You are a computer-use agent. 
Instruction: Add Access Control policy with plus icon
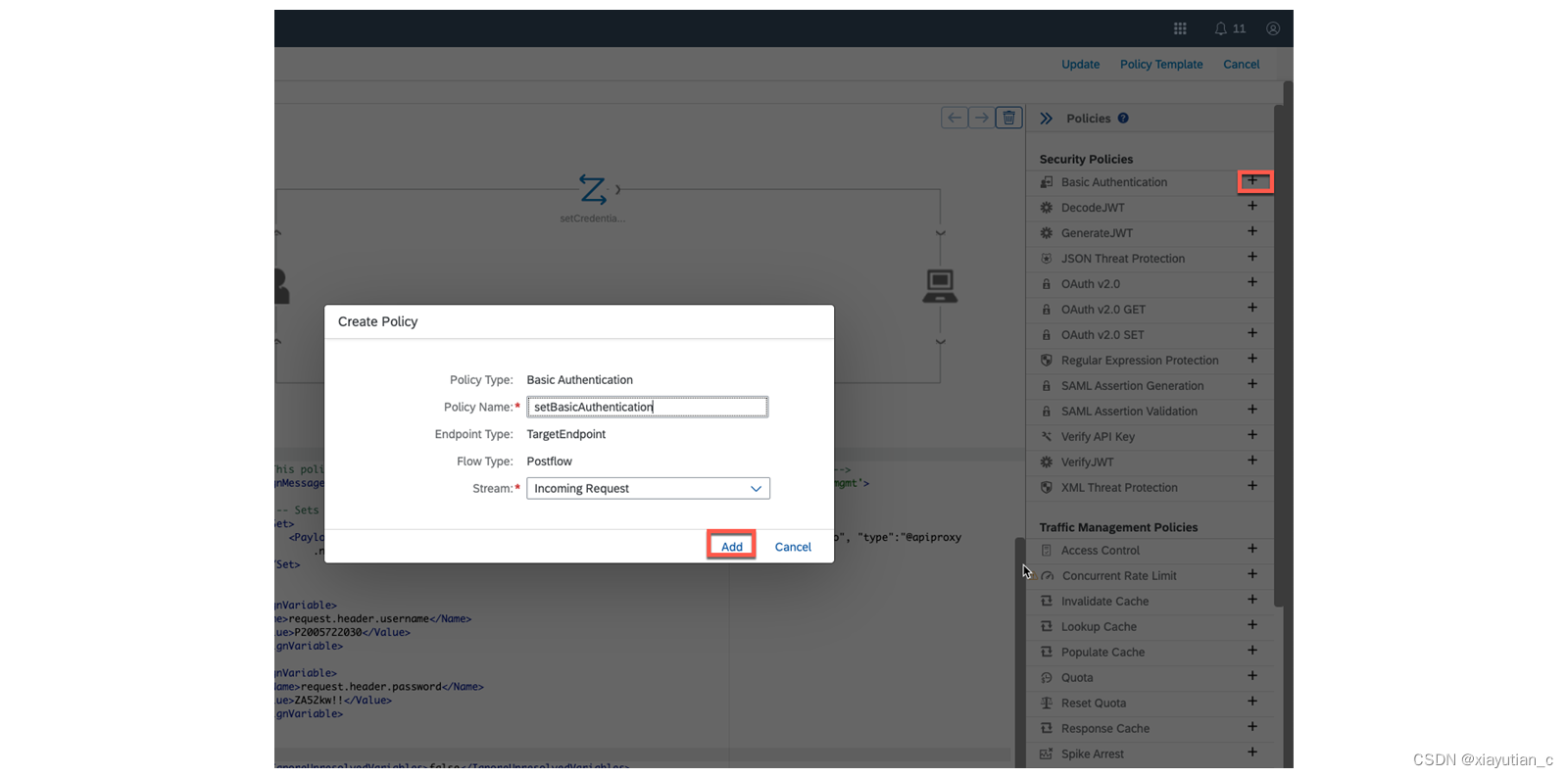coord(1252,549)
